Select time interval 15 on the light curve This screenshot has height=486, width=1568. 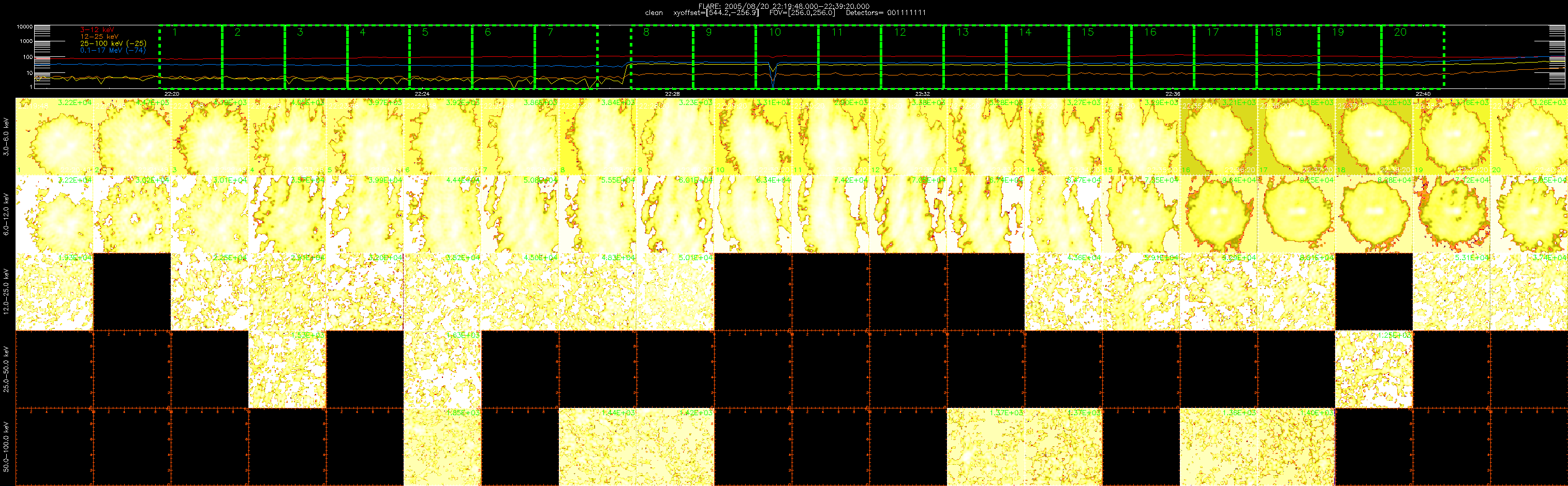pos(1100,57)
